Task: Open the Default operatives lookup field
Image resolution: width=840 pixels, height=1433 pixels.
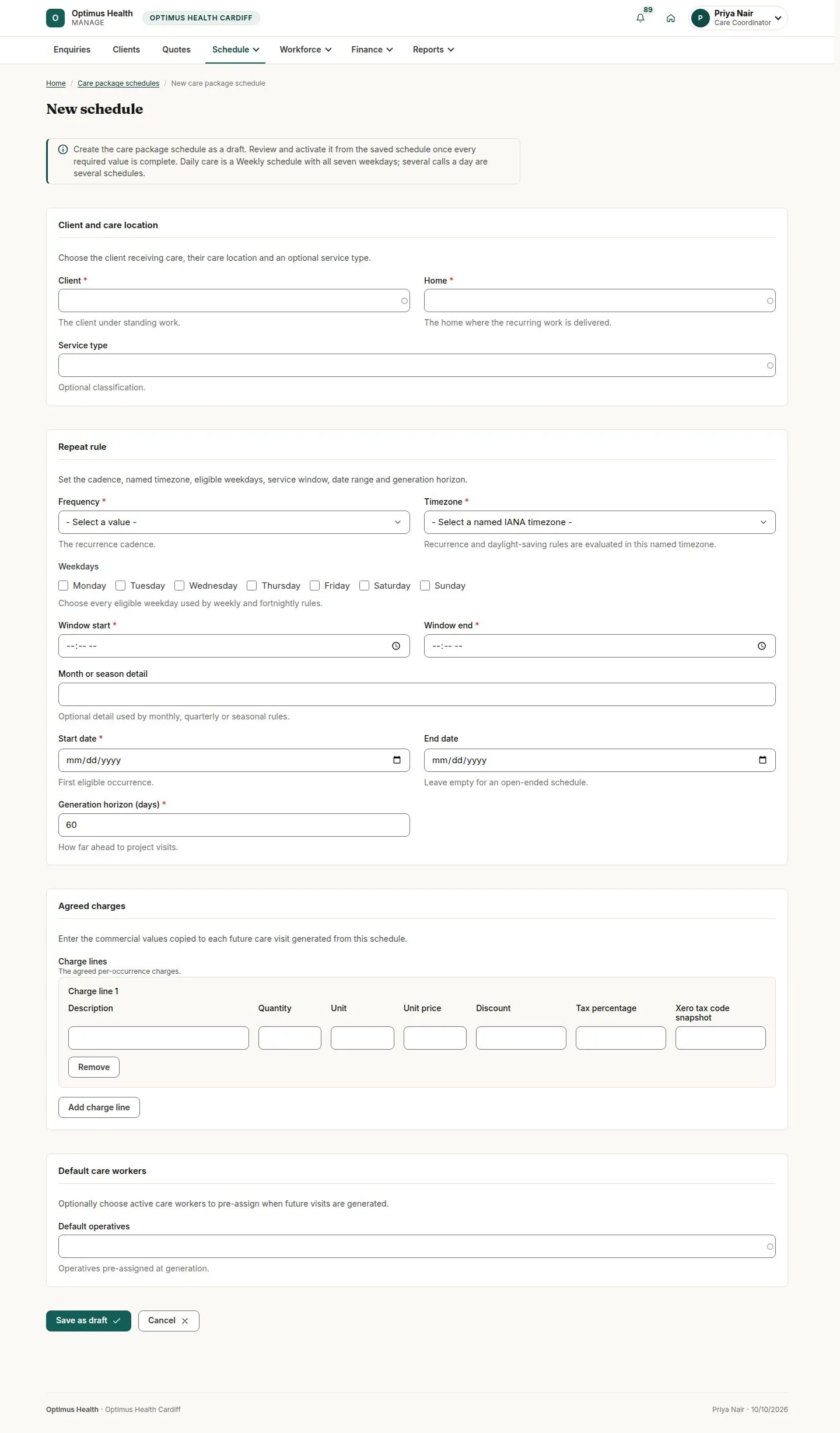Action: point(417,1246)
